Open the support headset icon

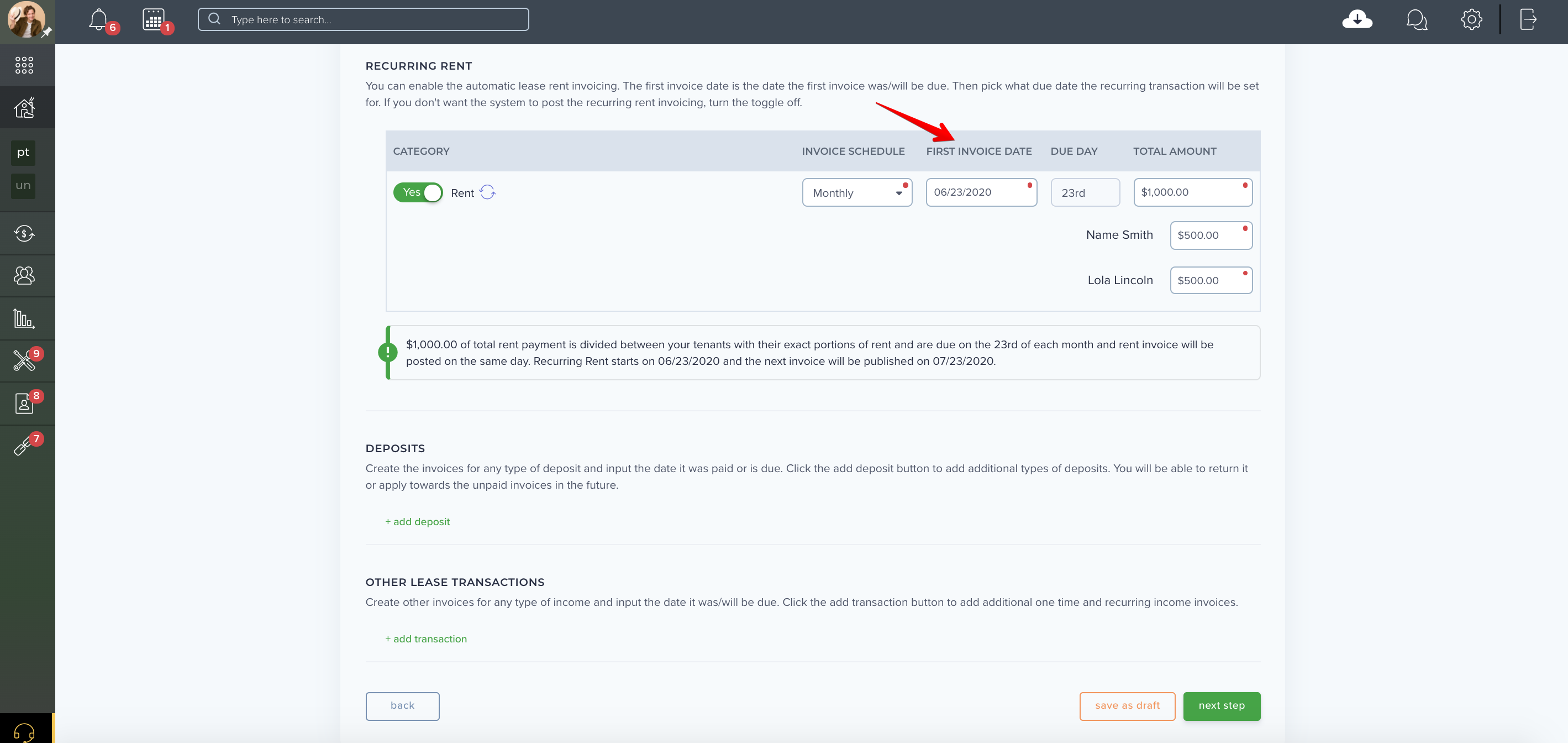pyautogui.click(x=24, y=732)
